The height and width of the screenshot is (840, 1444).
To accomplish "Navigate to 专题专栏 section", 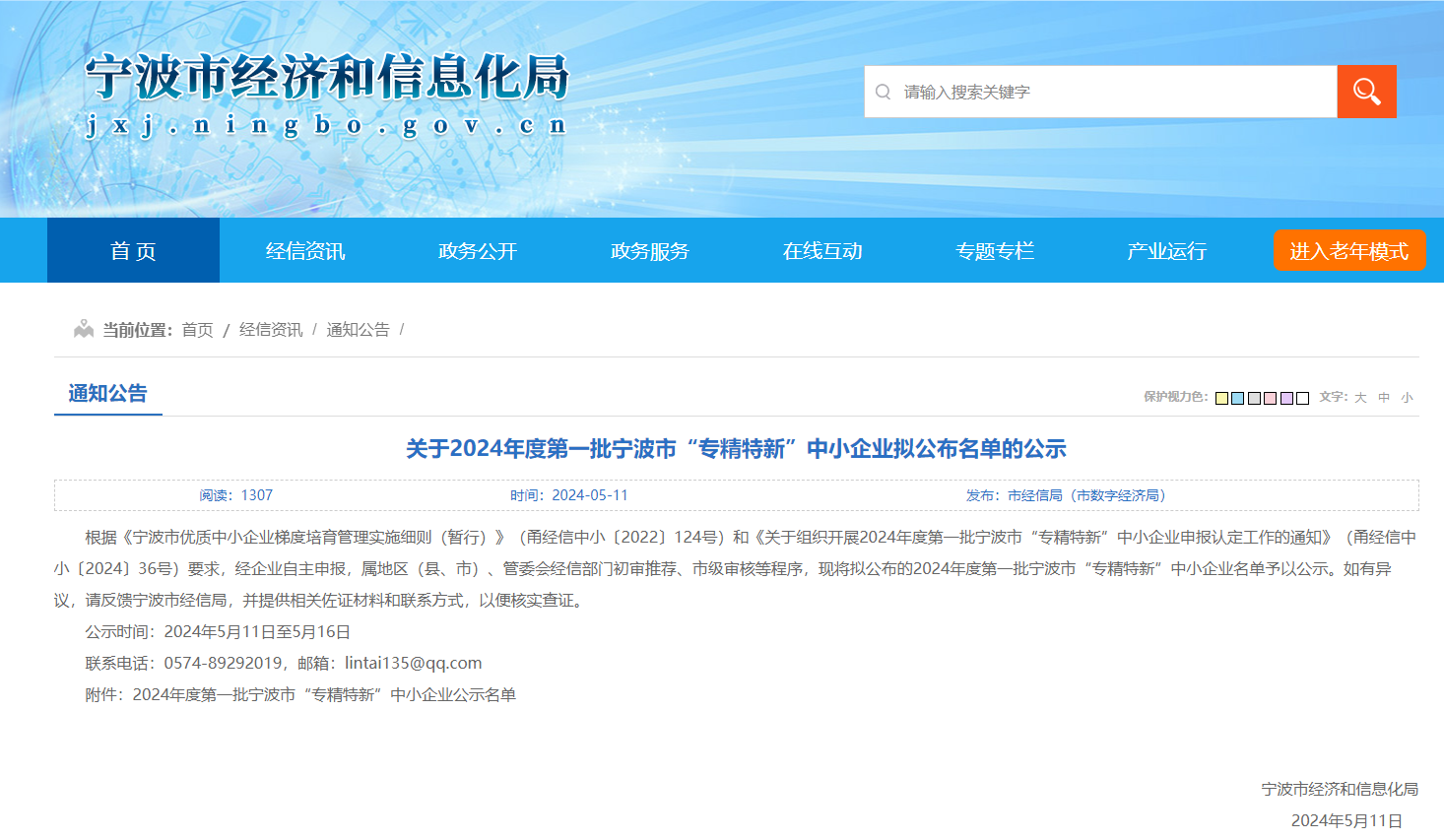I will [x=995, y=251].
